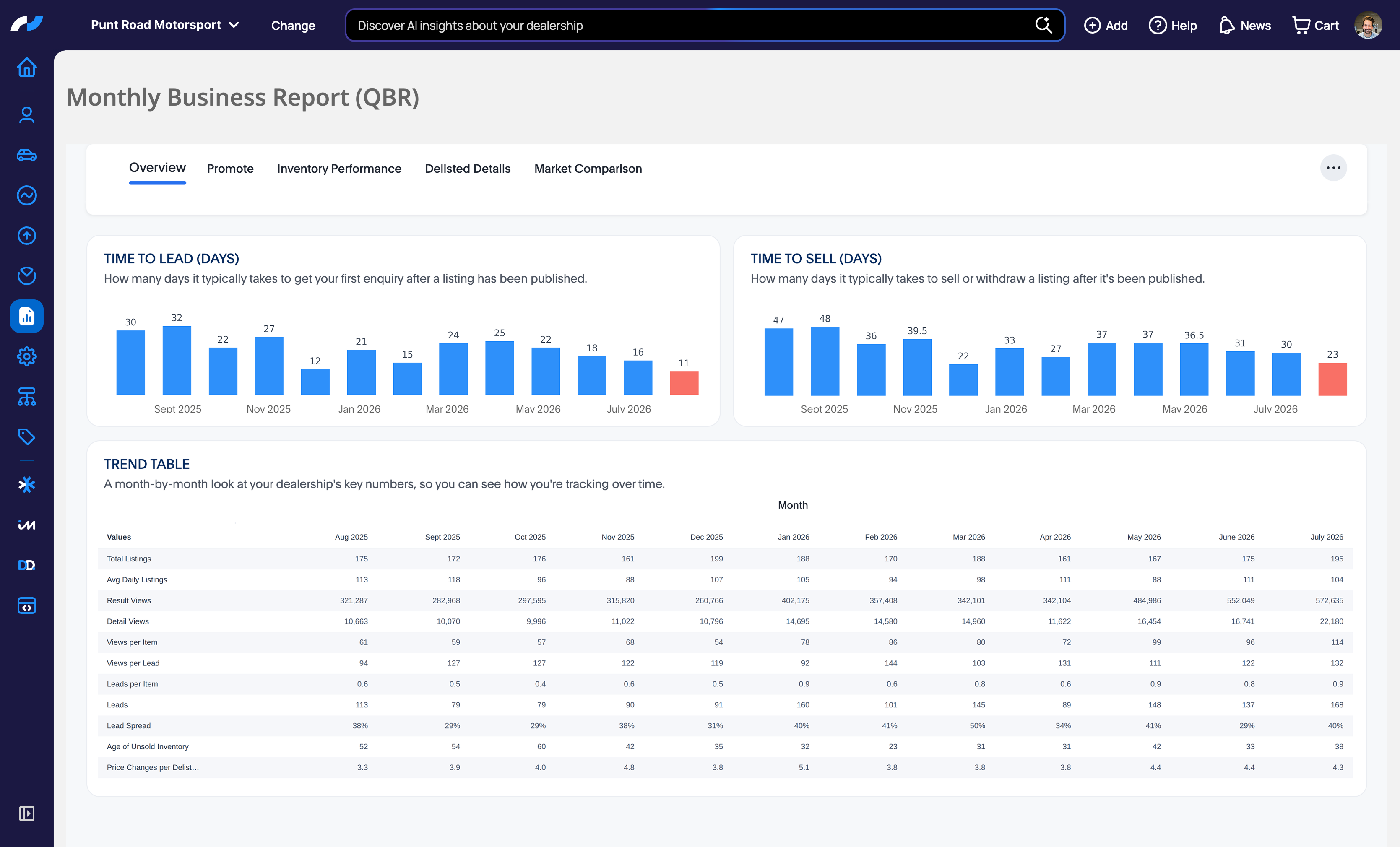
Task: Open the settings gear in the sidebar
Action: (27, 357)
